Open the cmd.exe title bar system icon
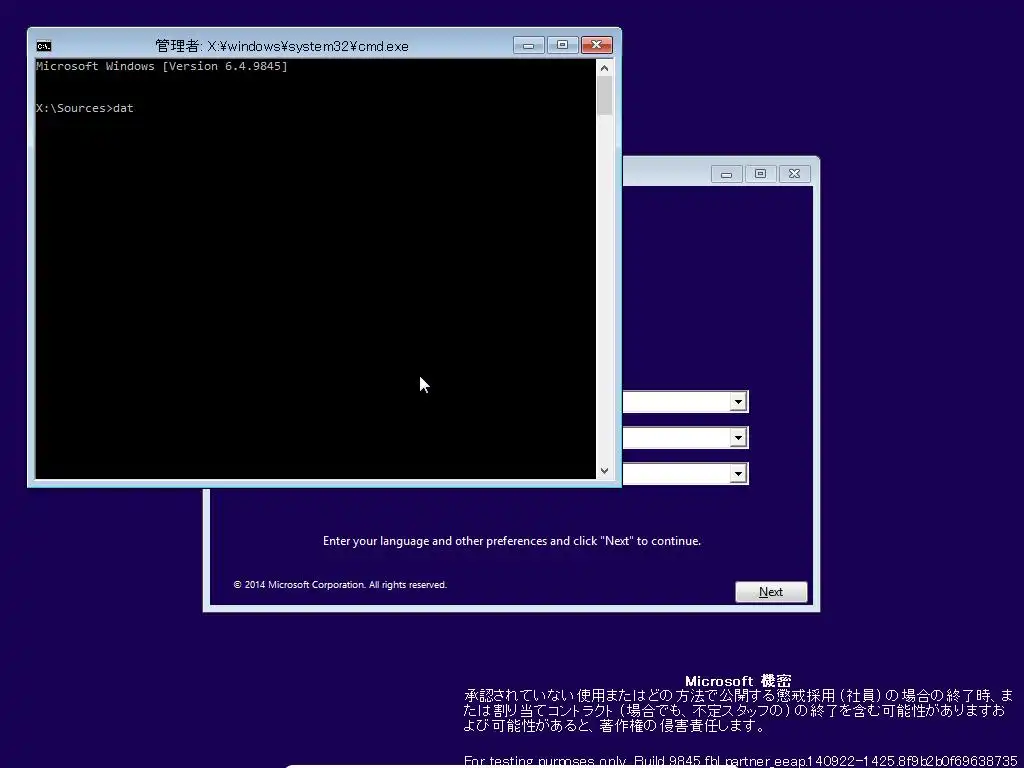This screenshot has width=1024, height=768. (x=44, y=46)
